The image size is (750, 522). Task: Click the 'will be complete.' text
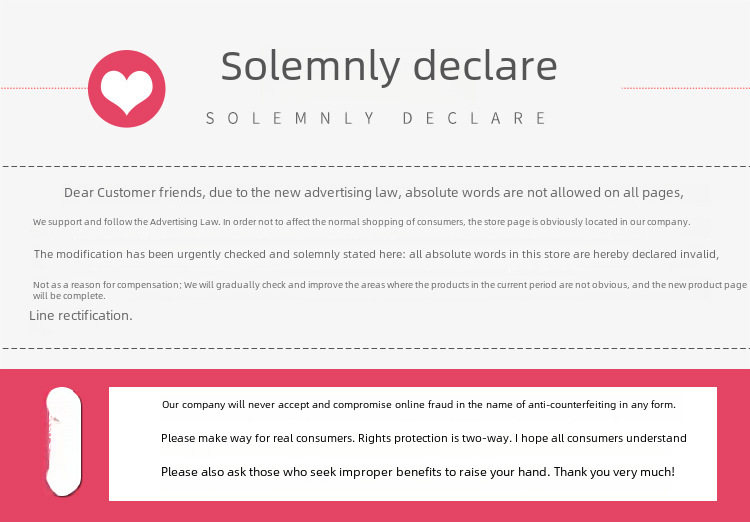coord(69,296)
